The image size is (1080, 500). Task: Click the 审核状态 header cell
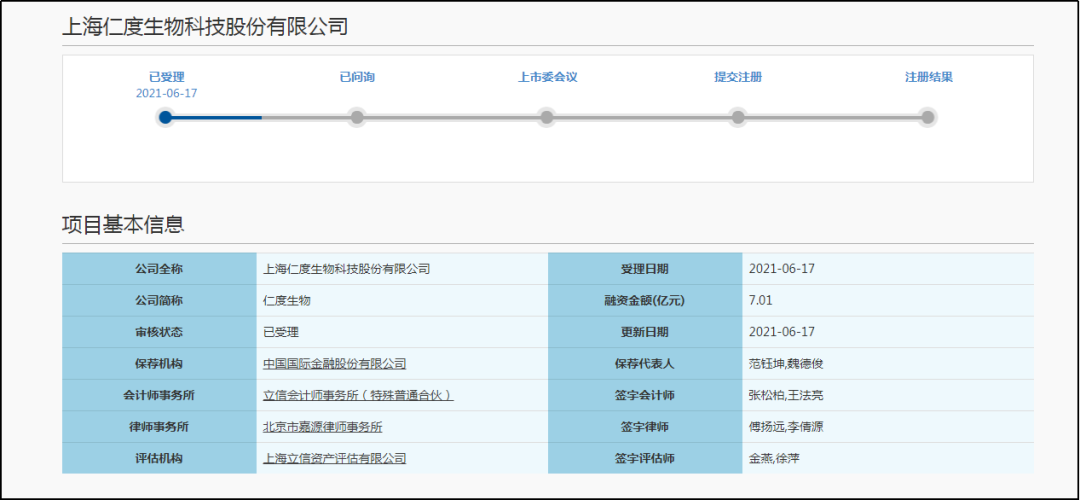159,332
